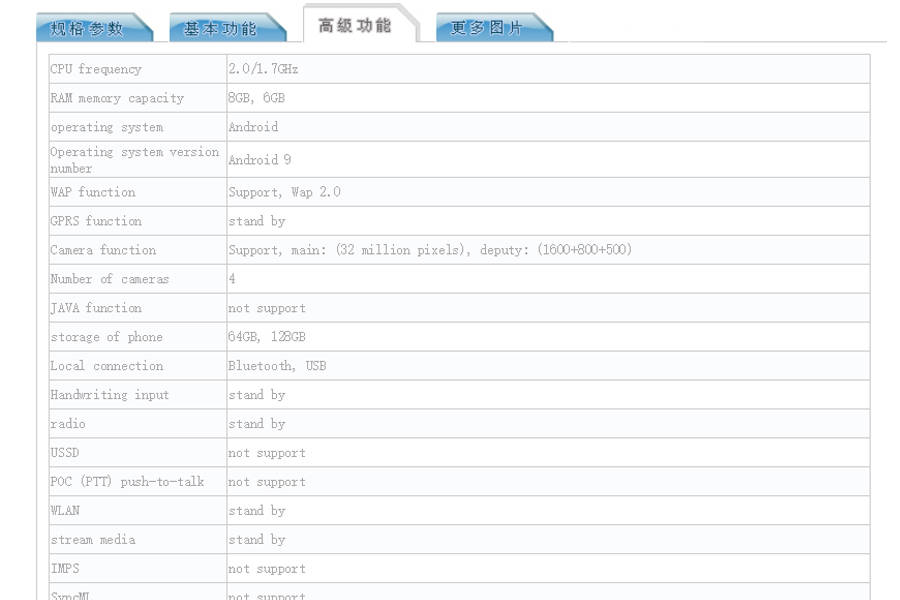Click the 64GB, 128GB storage value
The height and width of the screenshot is (600, 900).
[x=267, y=337]
